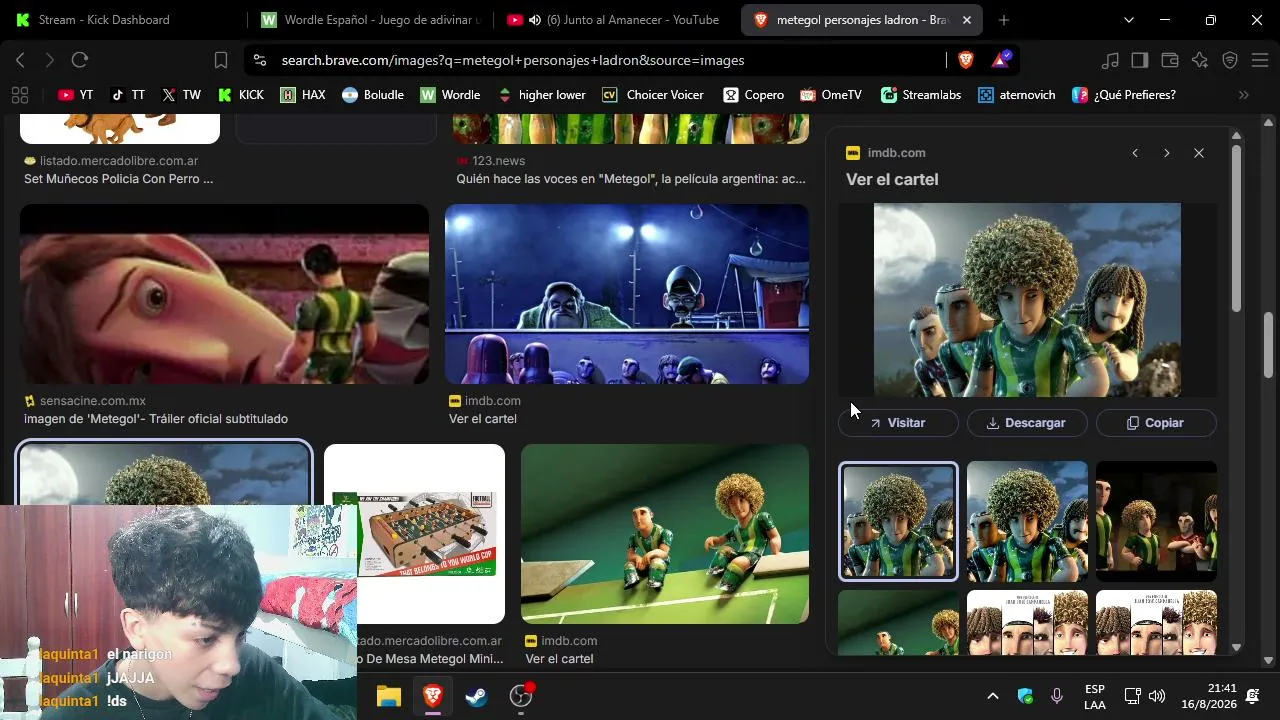Open the aternovich bookmark
The width and height of the screenshot is (1280, 720).
(x=1017, y=95)
